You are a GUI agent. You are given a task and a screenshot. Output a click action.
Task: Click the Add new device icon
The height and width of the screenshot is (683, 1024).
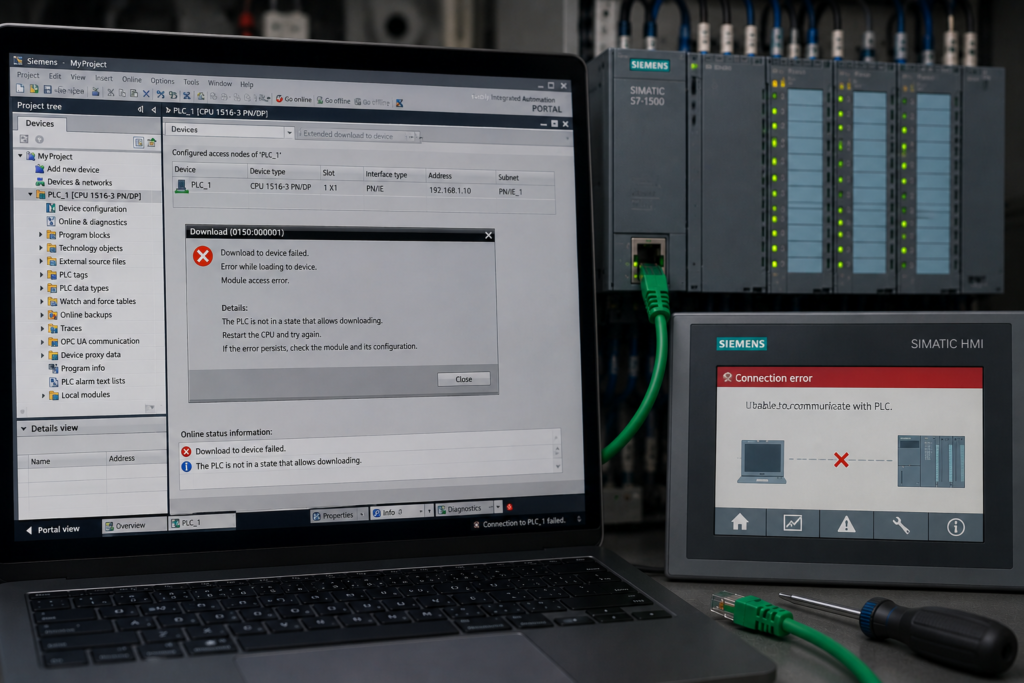pyautogui.click(x=40, y=168)
